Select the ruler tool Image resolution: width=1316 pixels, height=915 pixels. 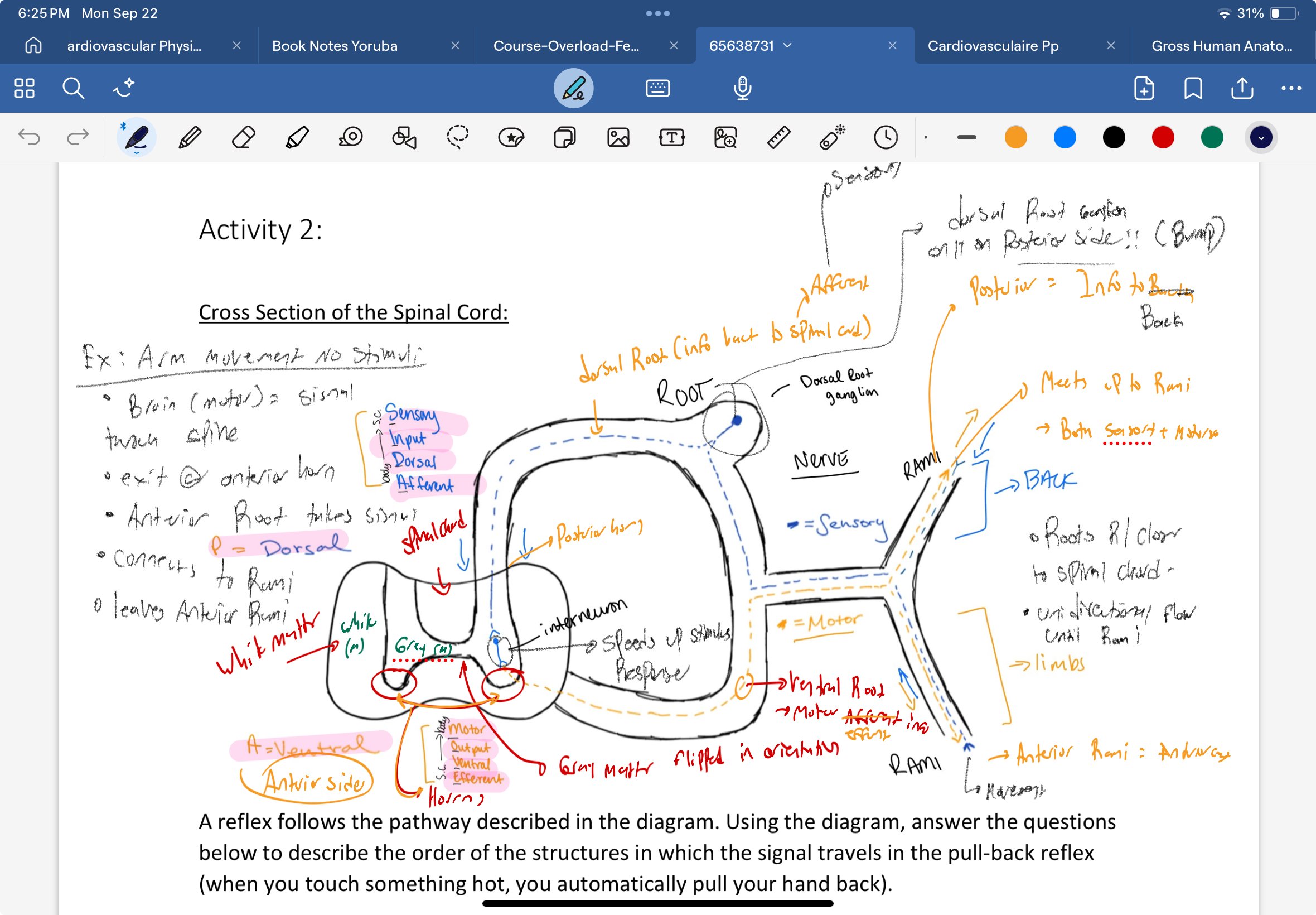click(778, 138)
